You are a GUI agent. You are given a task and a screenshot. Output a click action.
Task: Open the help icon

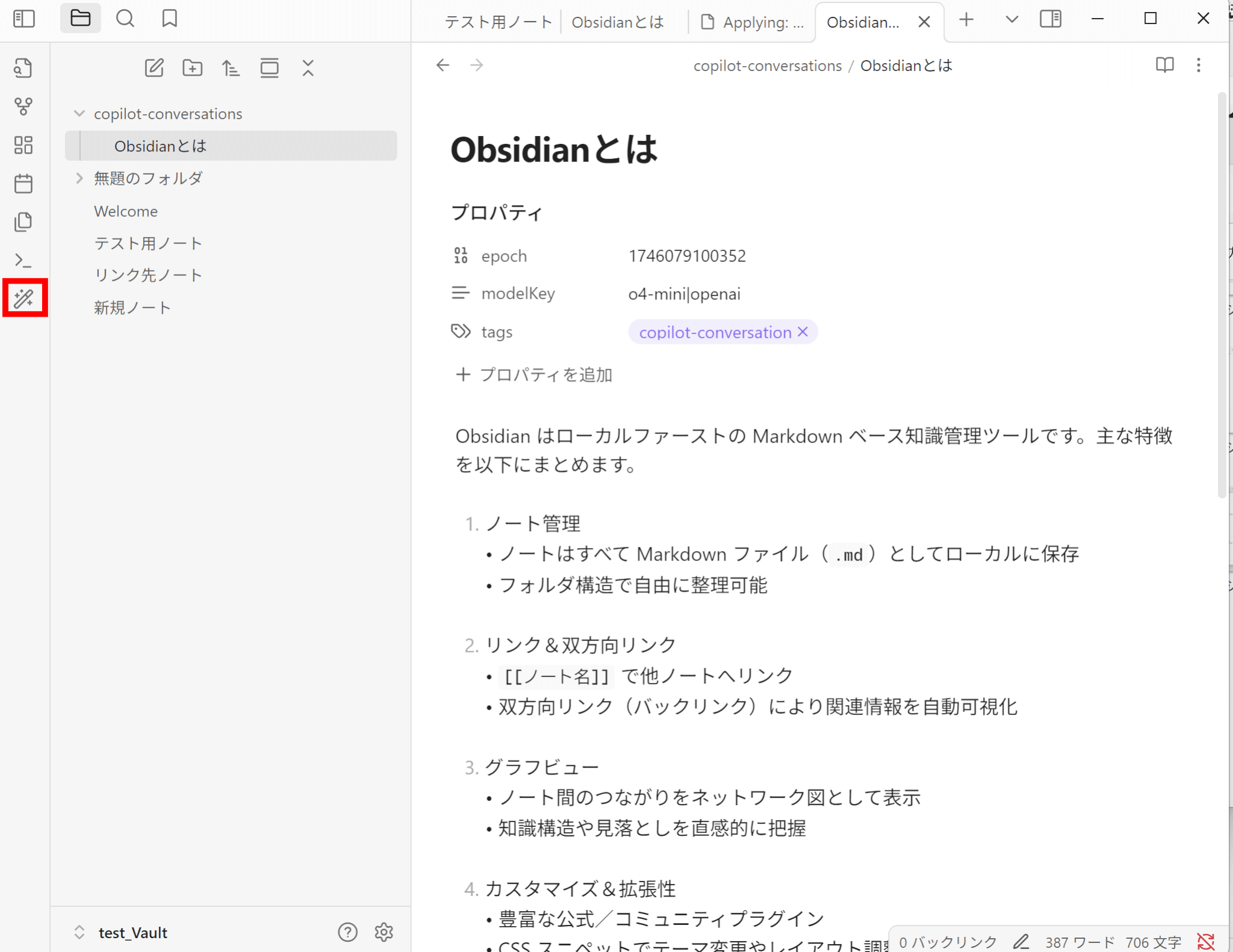(x=348, y=932)
